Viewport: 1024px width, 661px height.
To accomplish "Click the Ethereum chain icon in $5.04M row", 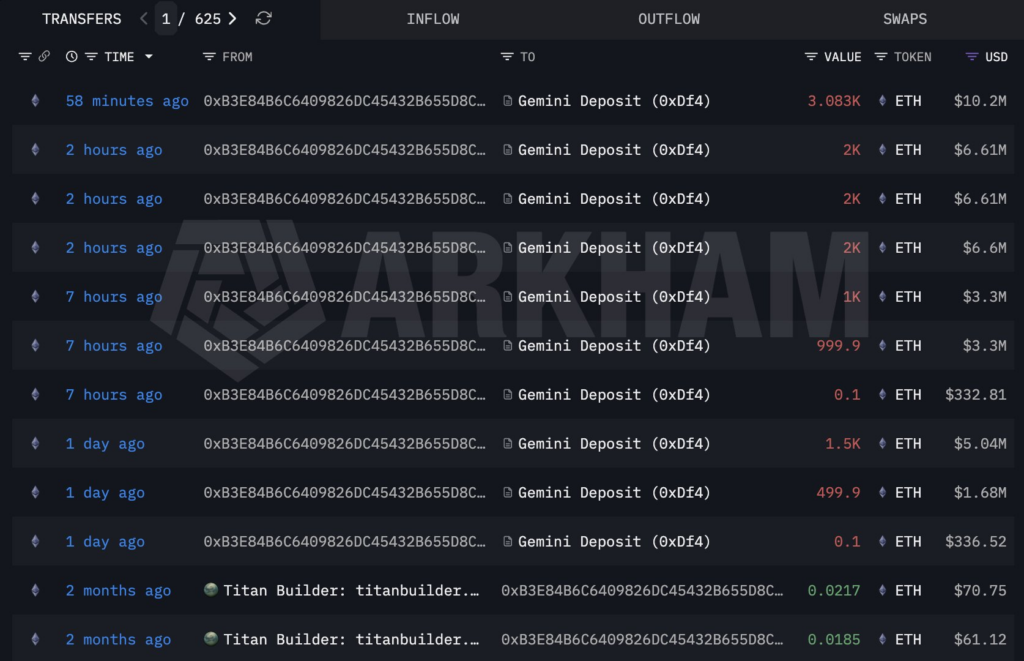I will pos(35,443).
